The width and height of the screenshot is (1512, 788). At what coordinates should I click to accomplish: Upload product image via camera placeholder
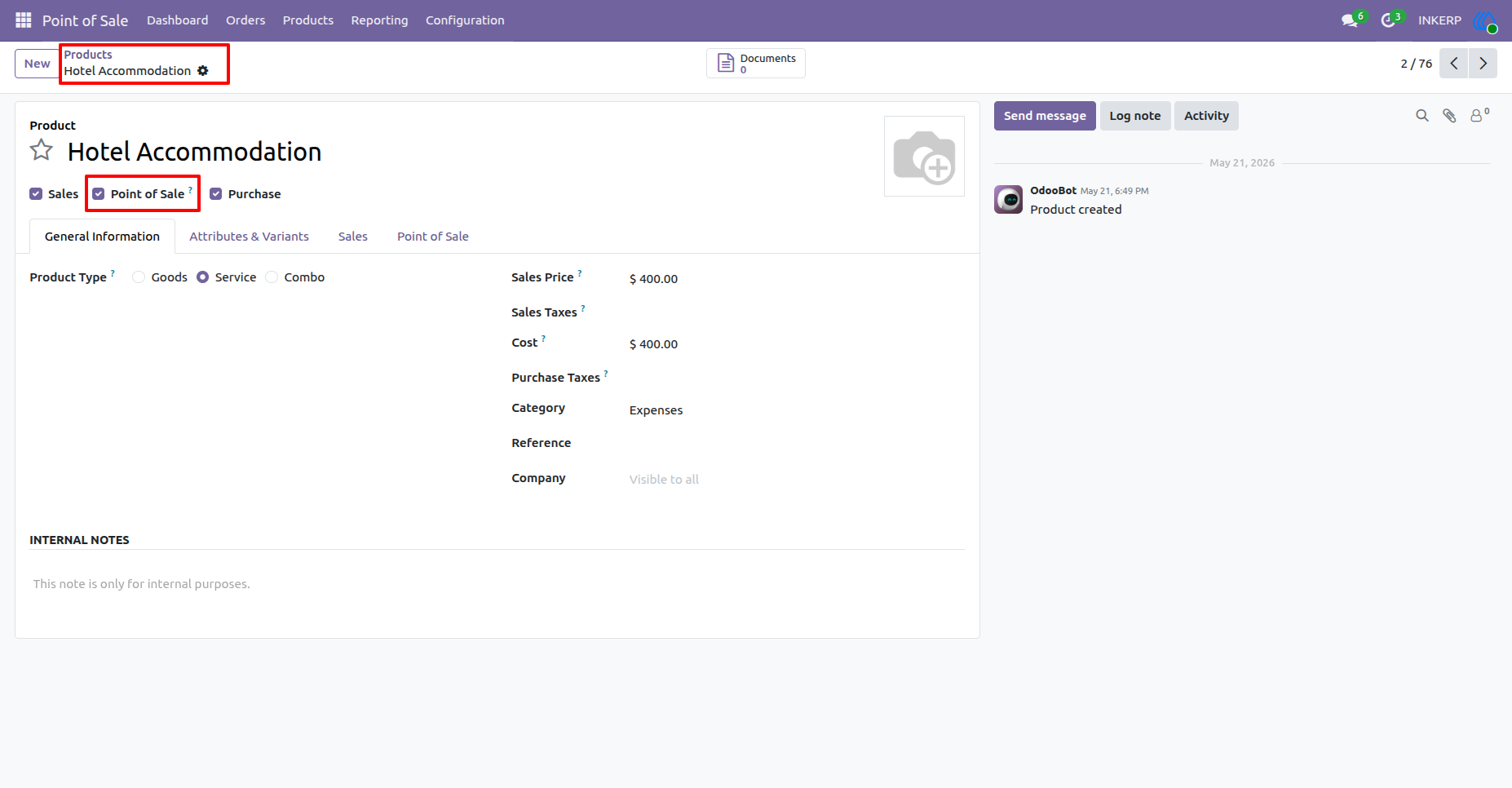coord(924,157)
